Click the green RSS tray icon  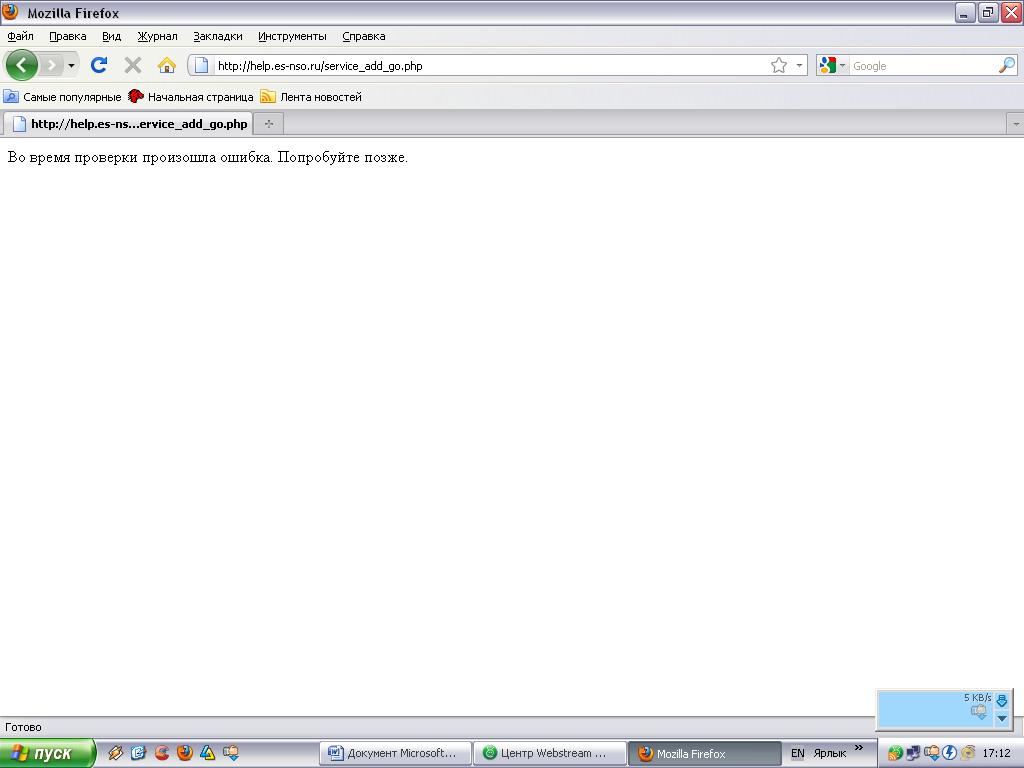895,753
